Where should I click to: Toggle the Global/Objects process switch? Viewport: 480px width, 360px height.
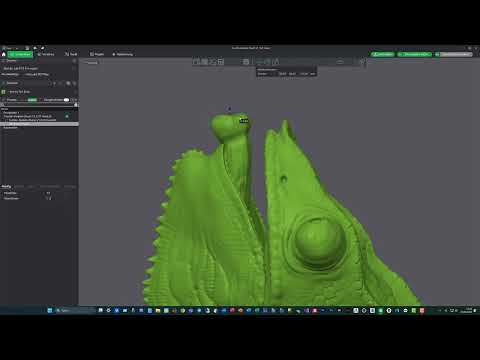(x=32, y=100)
